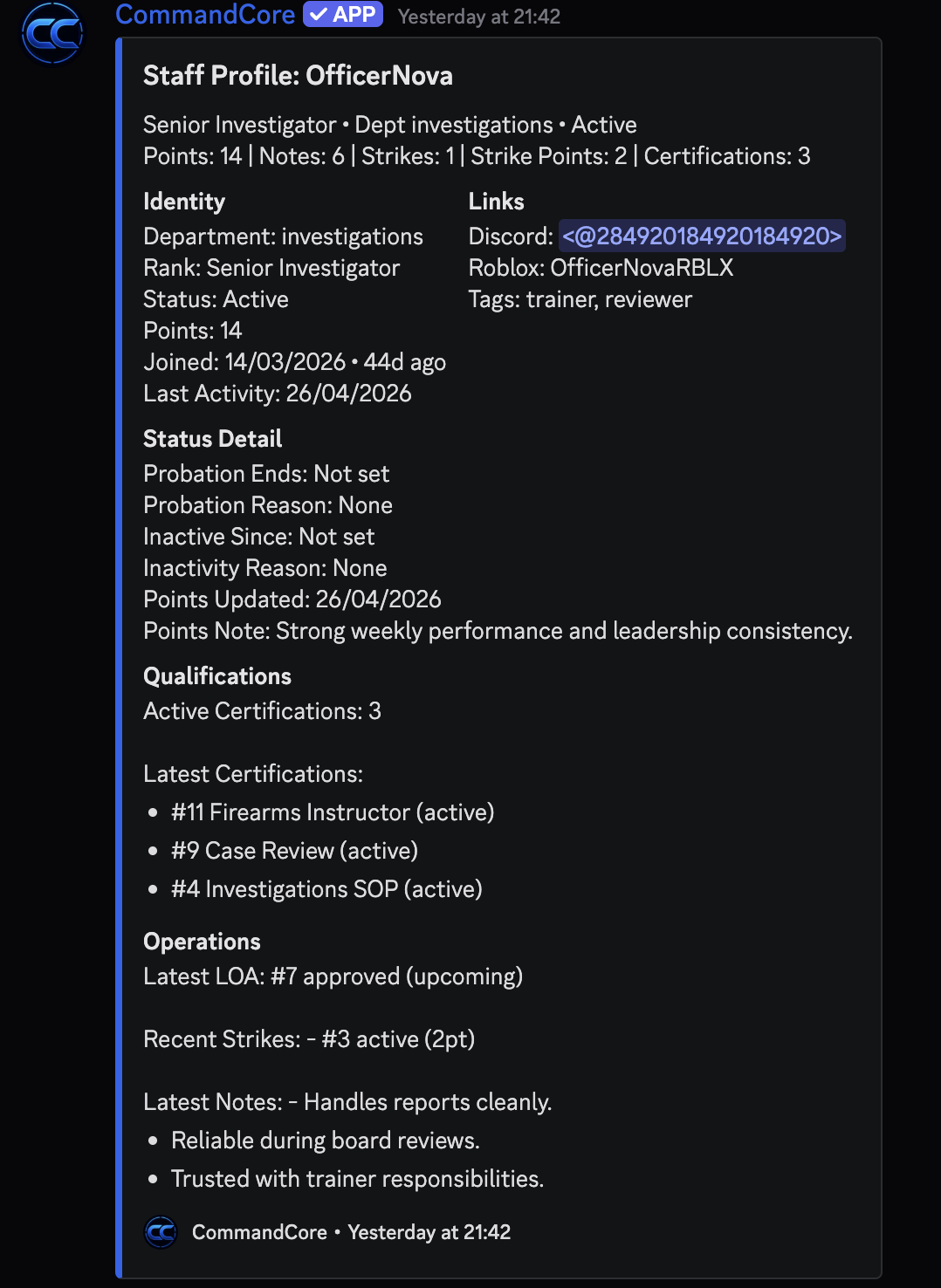Select the Links section header
Image resolution: width=941 pixels, height=1288 pixels.
[x=496, y=202]
